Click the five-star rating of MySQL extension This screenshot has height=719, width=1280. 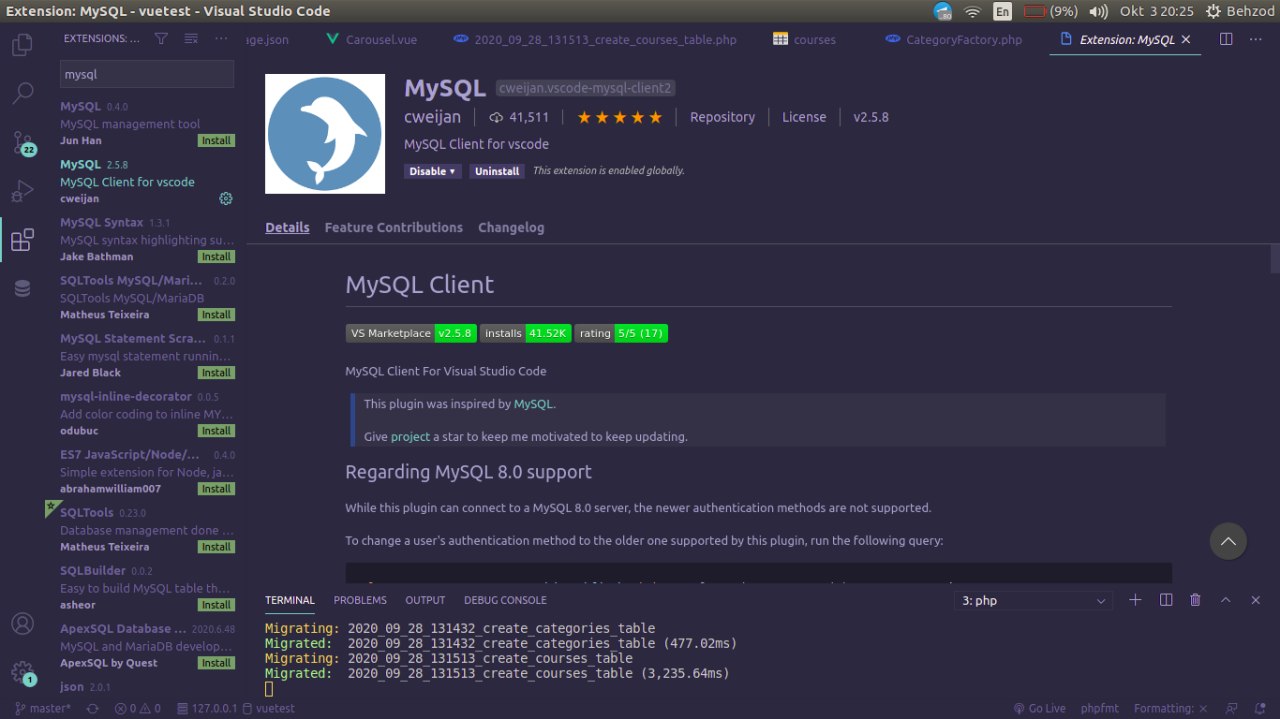point(619,118)
